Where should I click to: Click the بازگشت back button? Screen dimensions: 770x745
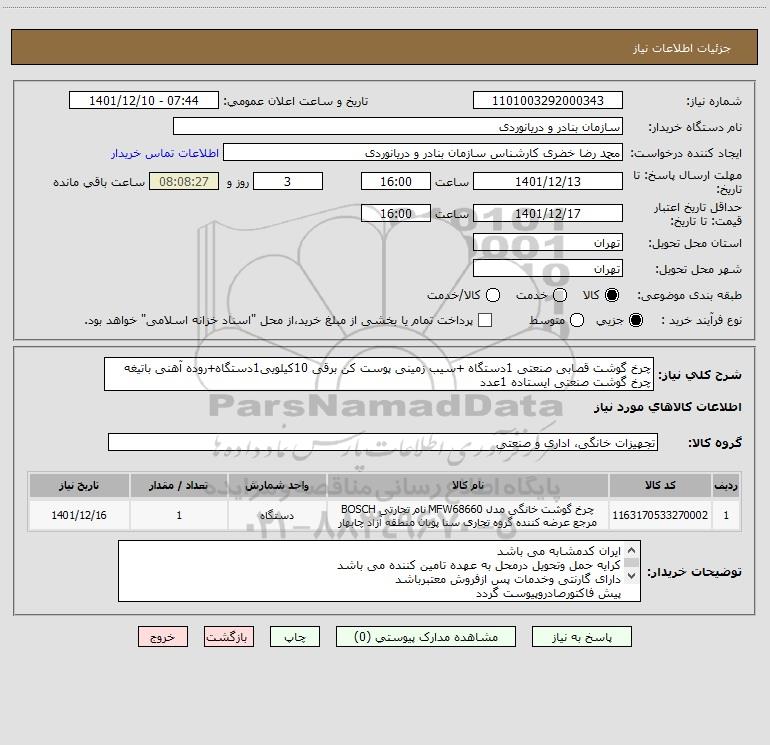229,637
